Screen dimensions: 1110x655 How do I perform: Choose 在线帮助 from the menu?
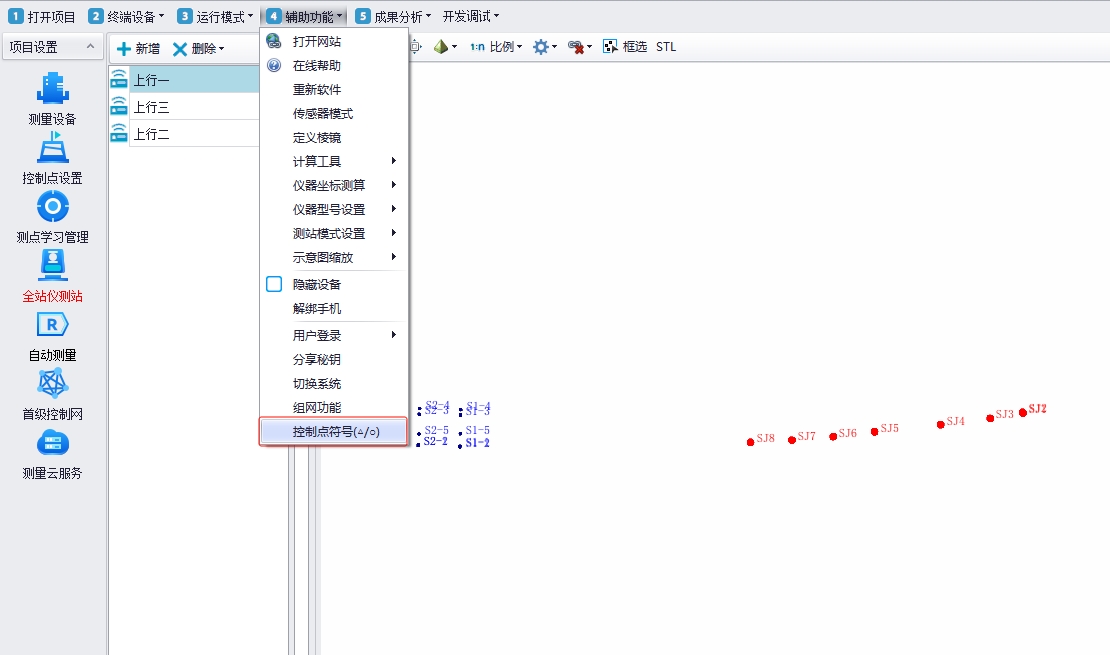click(316, 66)
